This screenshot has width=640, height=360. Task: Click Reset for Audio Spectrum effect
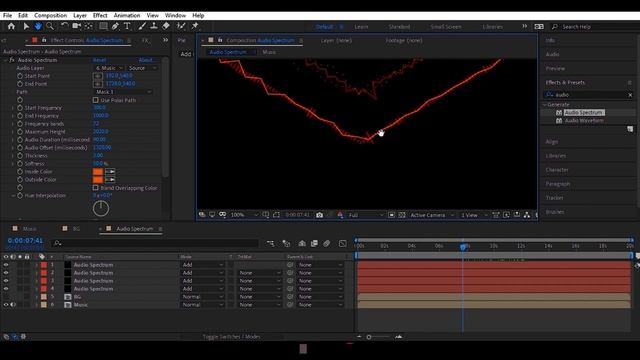tap(100, 60)
